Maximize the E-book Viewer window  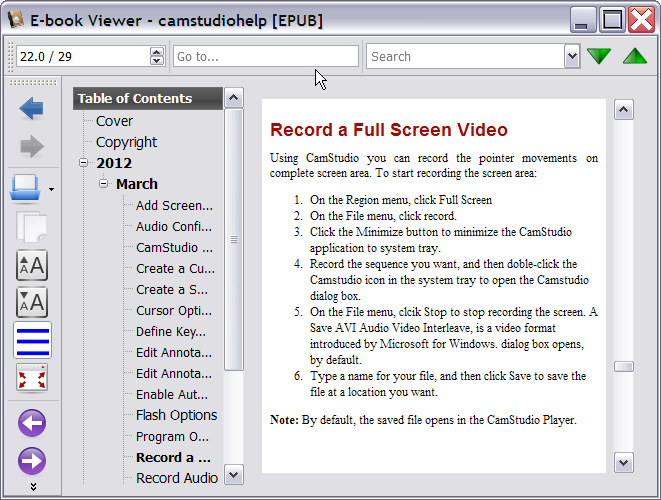(612, 20)
